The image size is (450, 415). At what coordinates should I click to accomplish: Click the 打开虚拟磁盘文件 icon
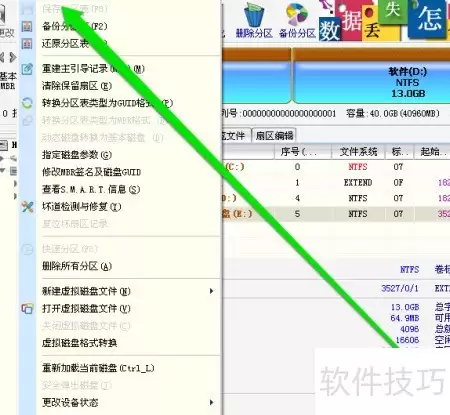[x=27, y=308]
